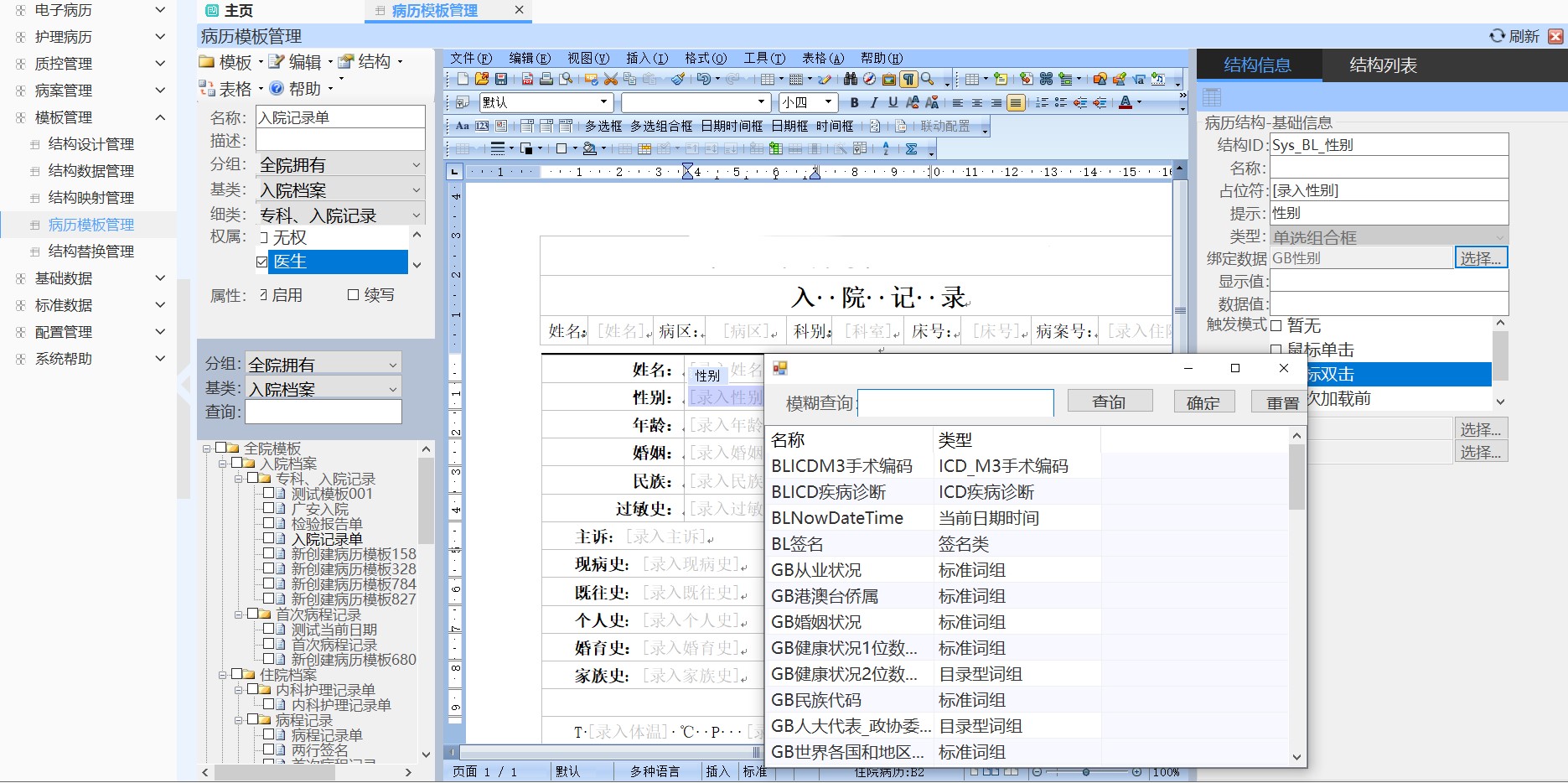Switch to the 主页 tab
Viewport: 1568px width, 783px height.
[230, 11]
